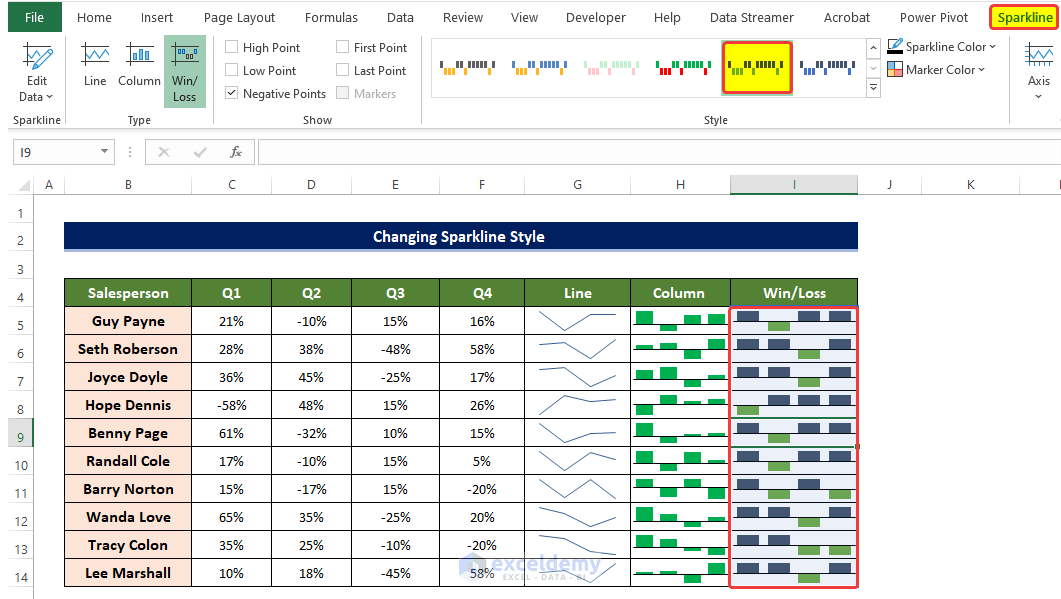Open the Name Box dropdown arrow
Viewport: 1061px width, 599px height.
[104, 152]
